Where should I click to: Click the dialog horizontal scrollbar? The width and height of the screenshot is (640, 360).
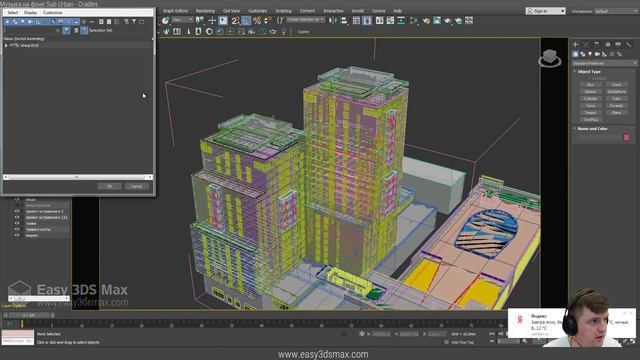(x=78, y=177)
